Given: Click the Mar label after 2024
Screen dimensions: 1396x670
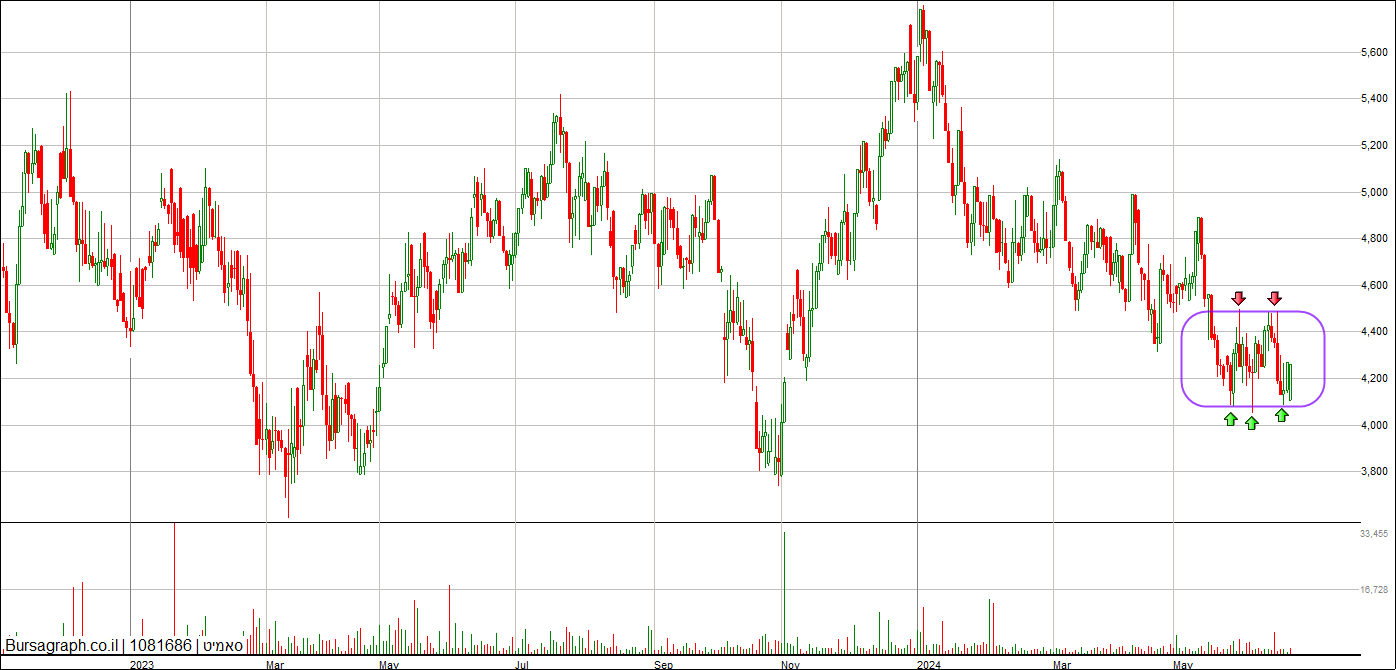Looking at the screenshot, I should [1063, 664].
